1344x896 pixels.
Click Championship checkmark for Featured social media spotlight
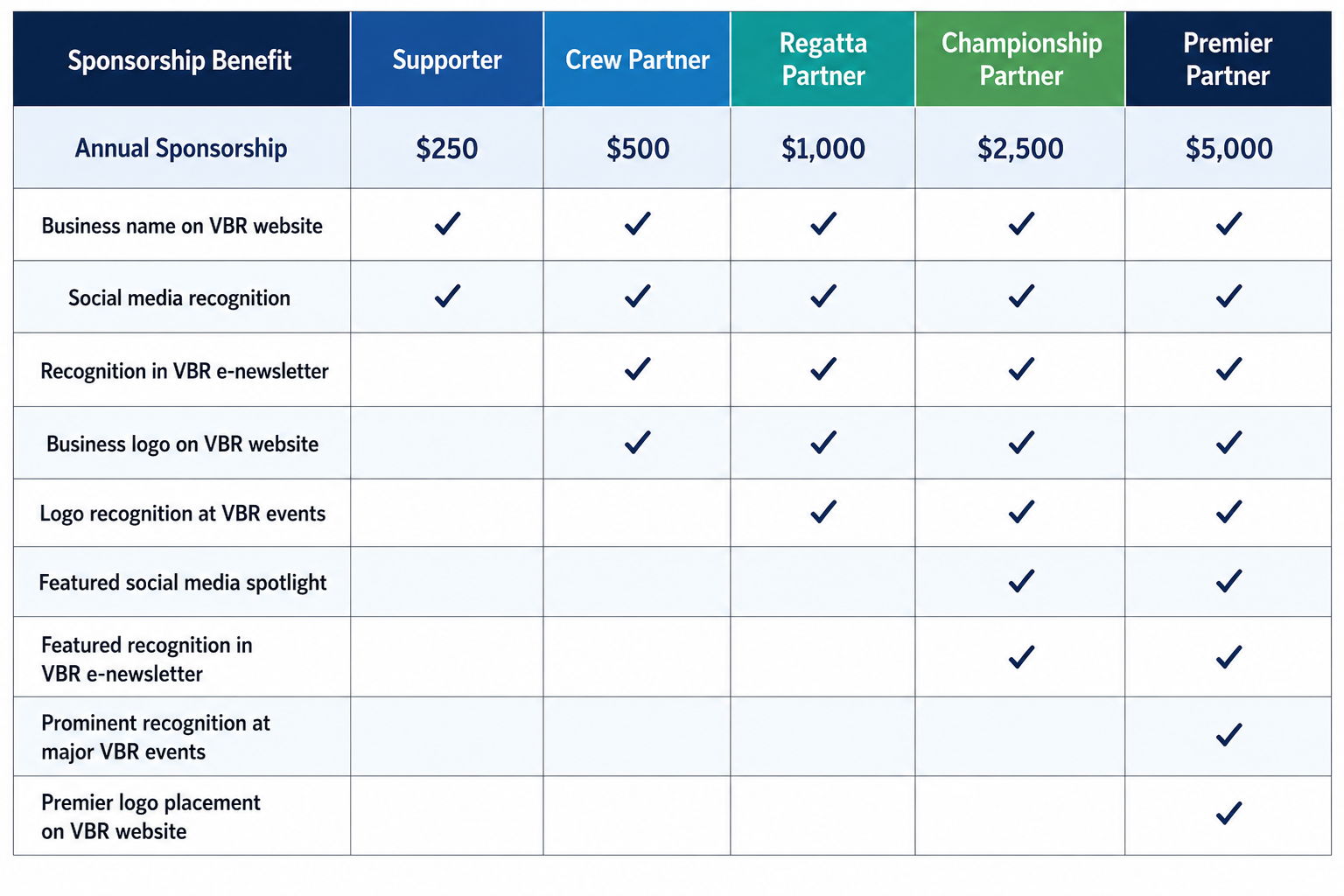[x=1021, y=581]
